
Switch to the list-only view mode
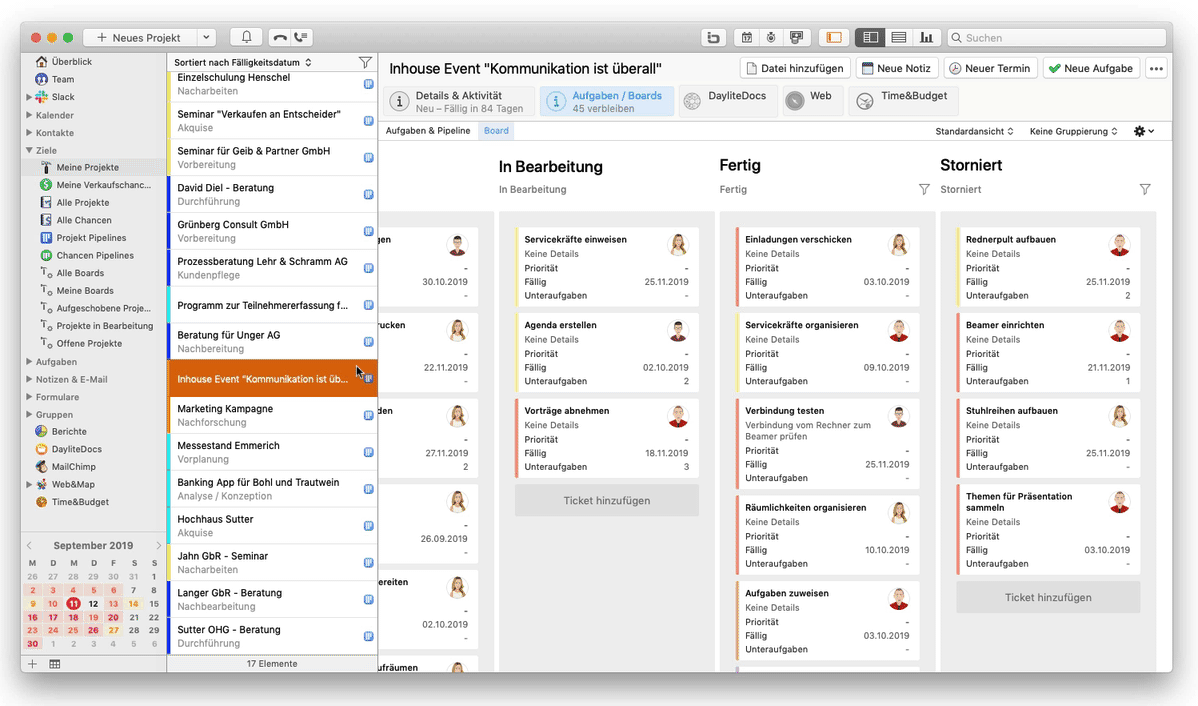(898, 37)
